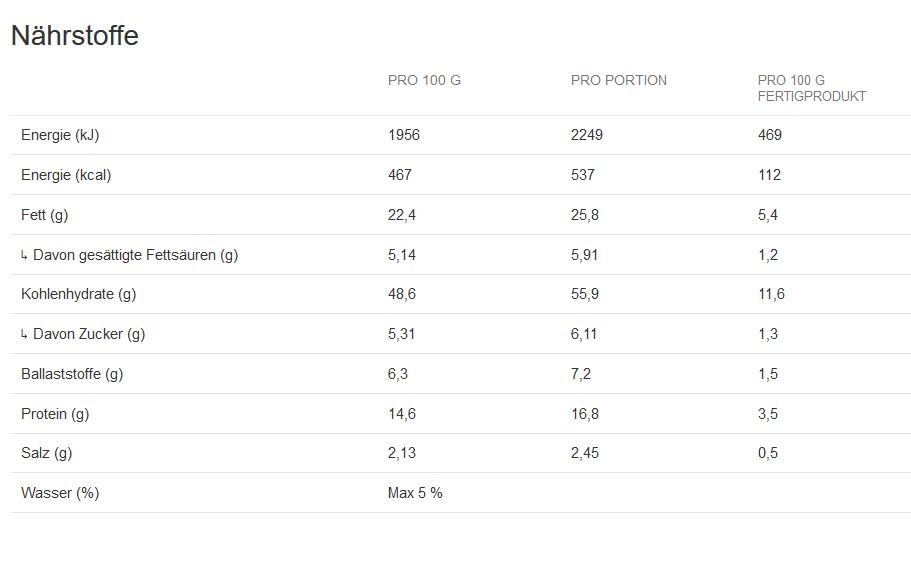
Task: Select the PRO 100 G FERTIGPRODUKT header
Action: click(811, 88)
